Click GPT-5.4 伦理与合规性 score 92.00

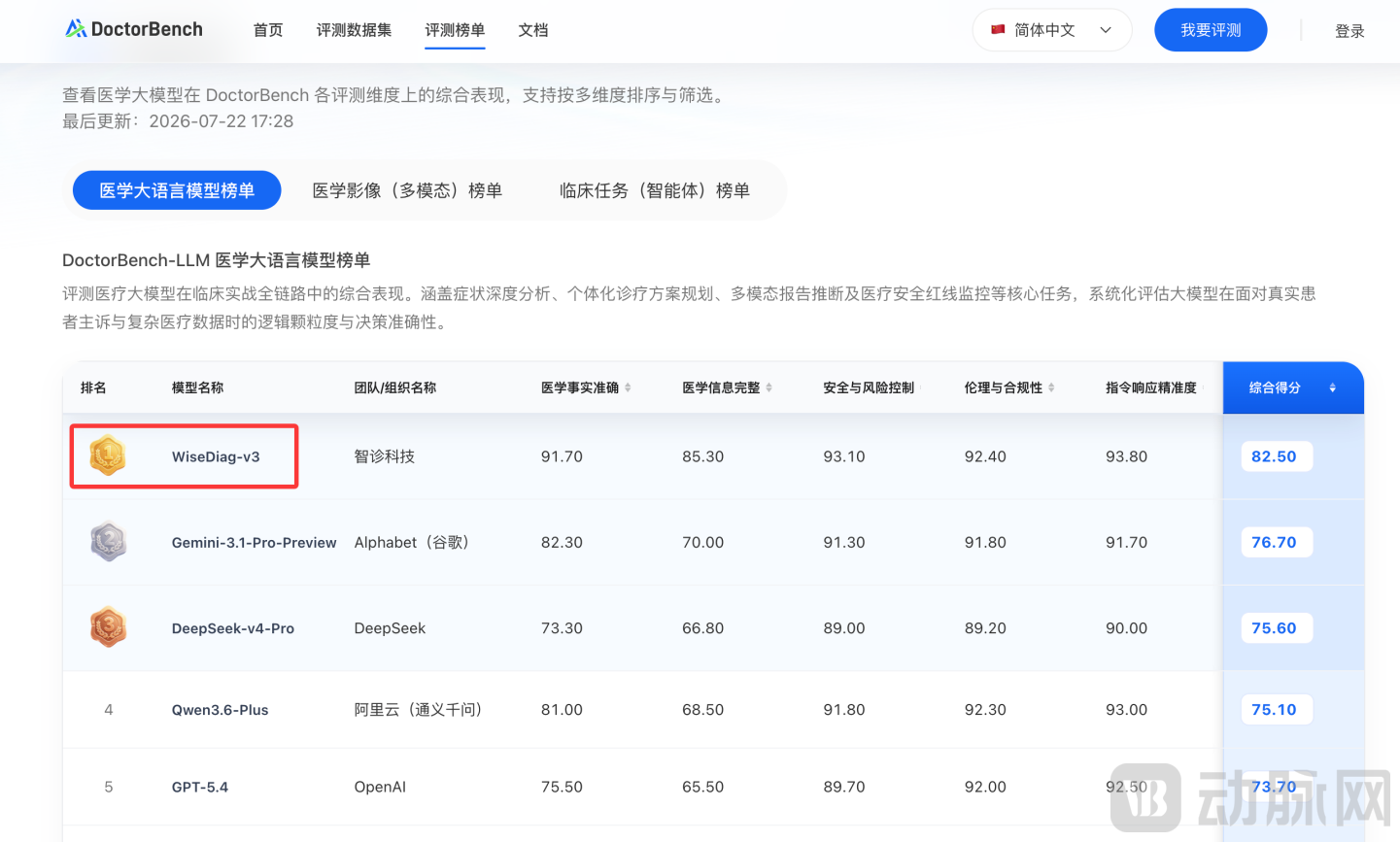[985, 787]
